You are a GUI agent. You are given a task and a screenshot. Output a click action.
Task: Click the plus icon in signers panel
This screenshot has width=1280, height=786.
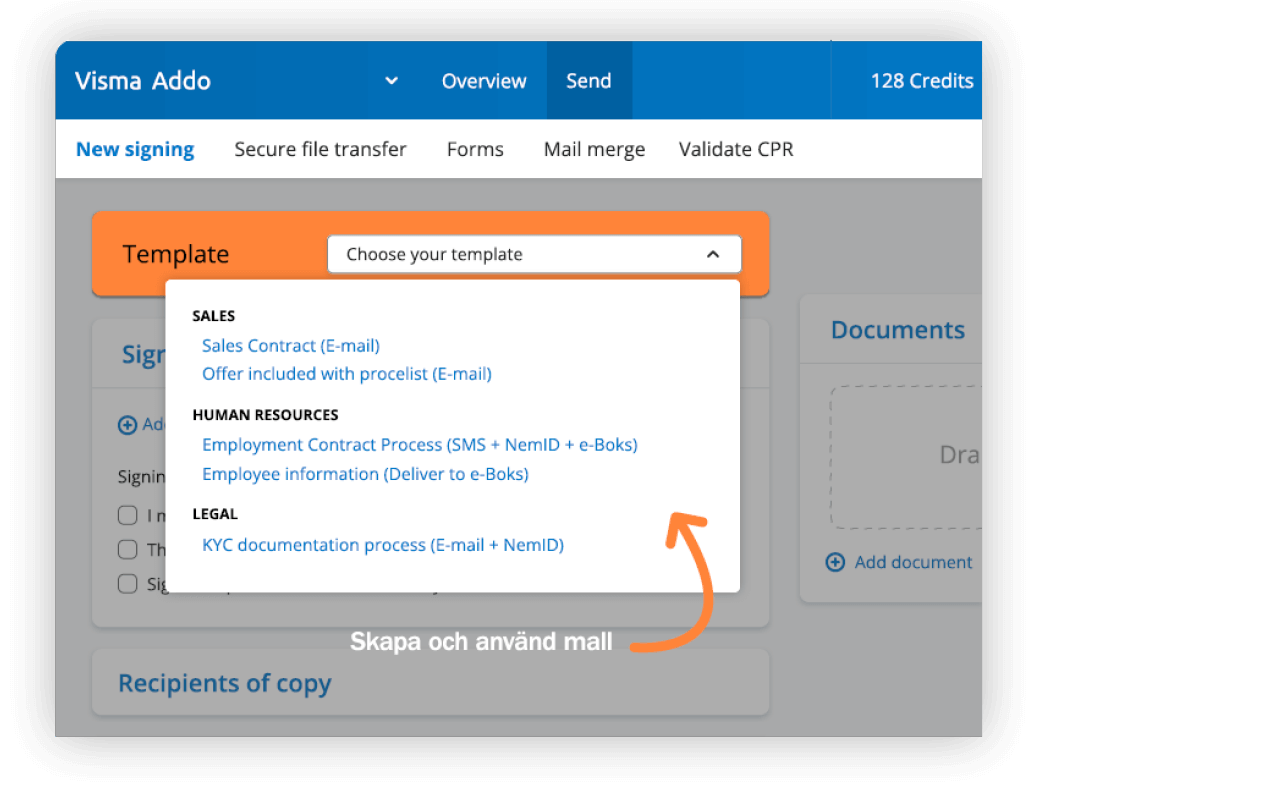(x=127, y=425)
